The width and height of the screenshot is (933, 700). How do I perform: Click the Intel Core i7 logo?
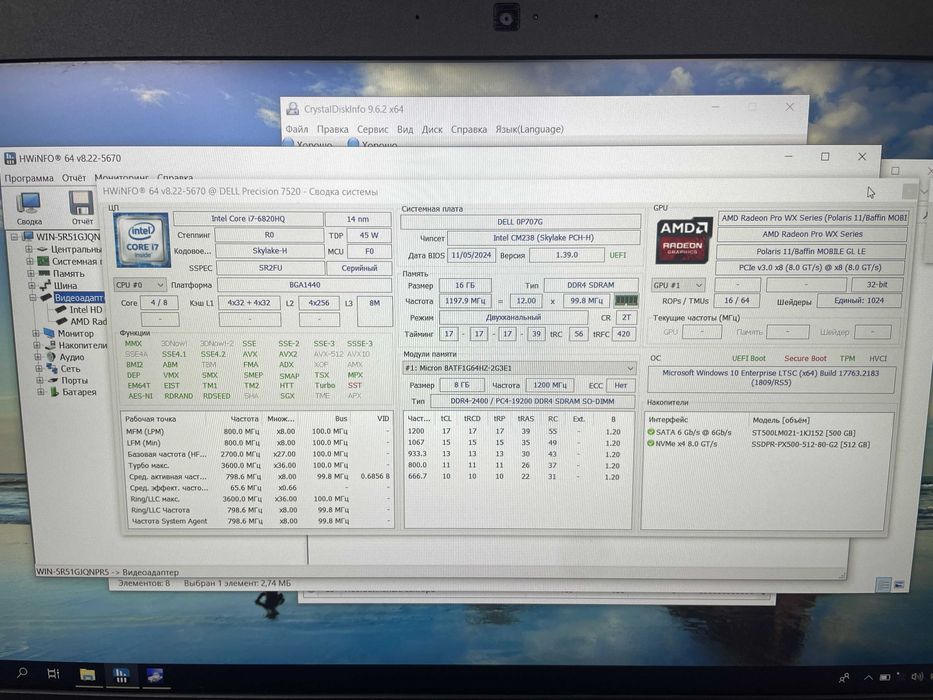pyautogui.click(x=142, y=240)
